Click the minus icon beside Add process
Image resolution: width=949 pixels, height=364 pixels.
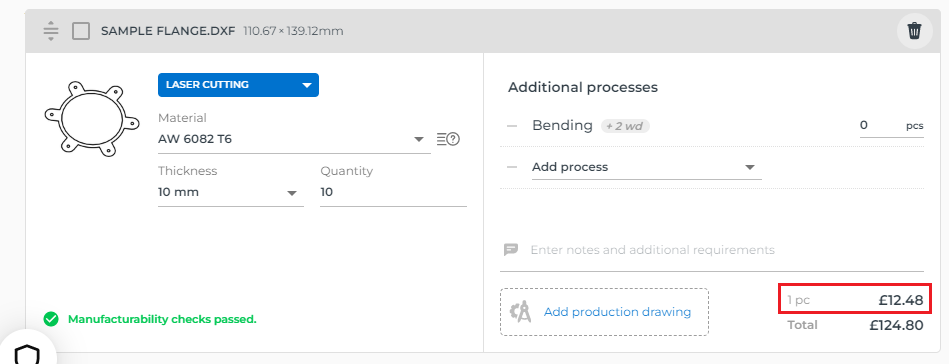click(512, 167)
